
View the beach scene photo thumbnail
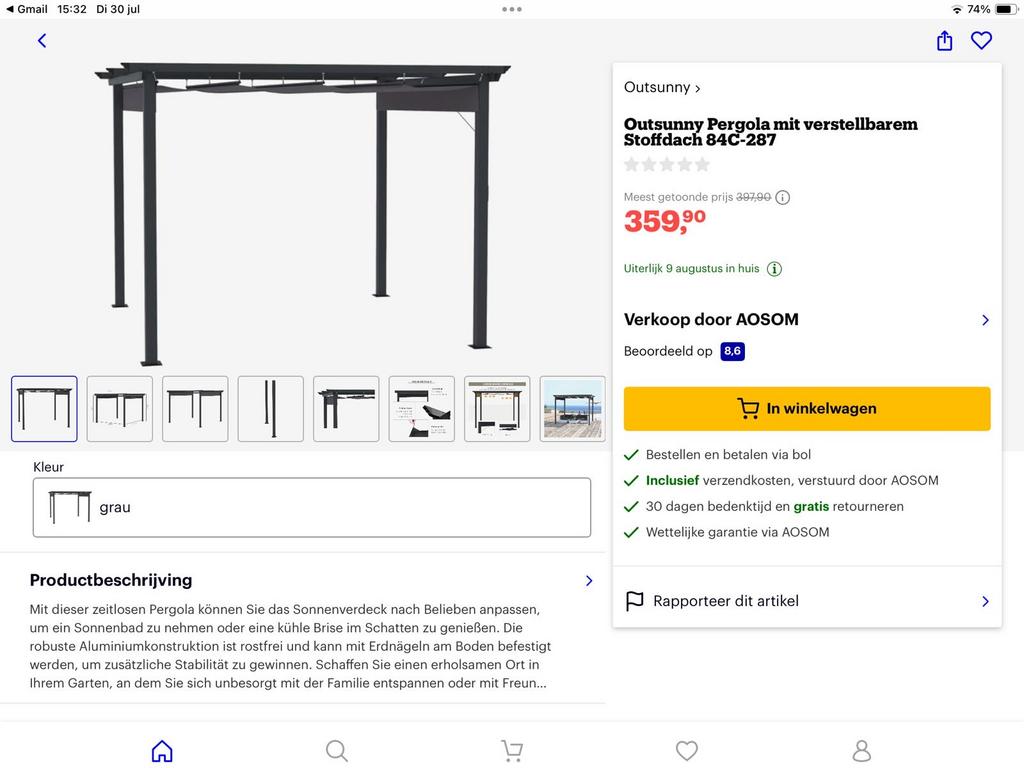(572, 408)
